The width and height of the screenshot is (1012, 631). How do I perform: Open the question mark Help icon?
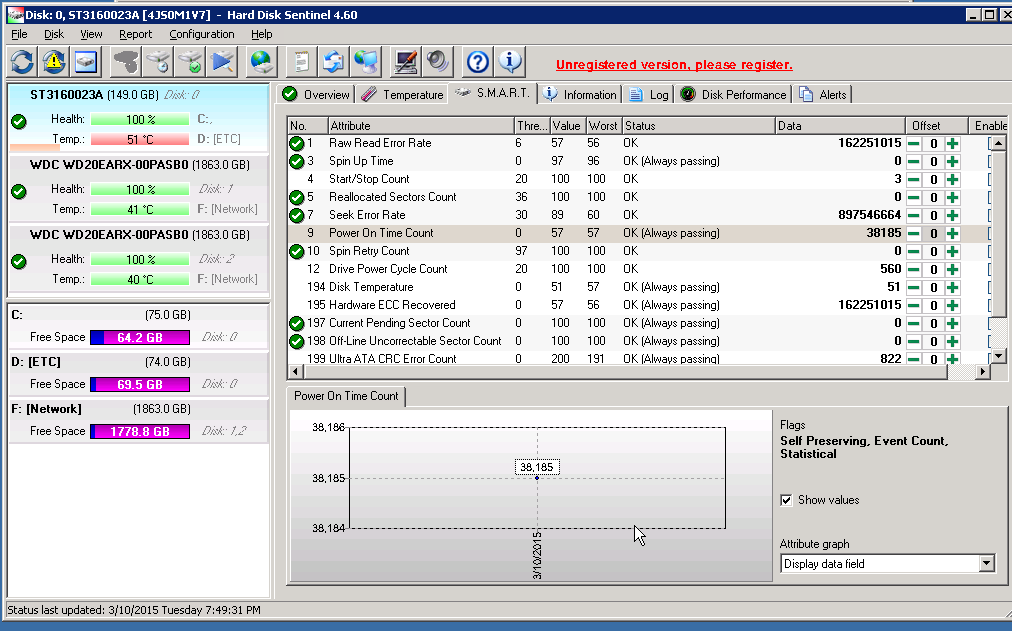tap(478, 63)
